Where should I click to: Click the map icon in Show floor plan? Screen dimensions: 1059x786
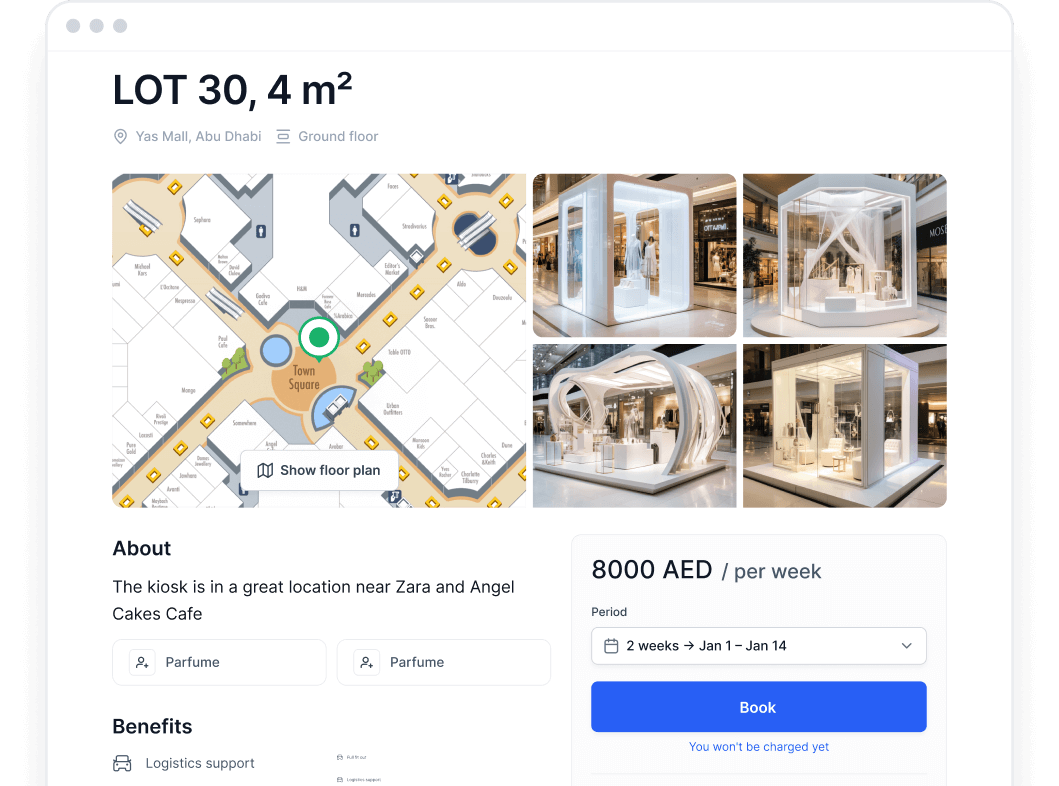click(265, 471)
